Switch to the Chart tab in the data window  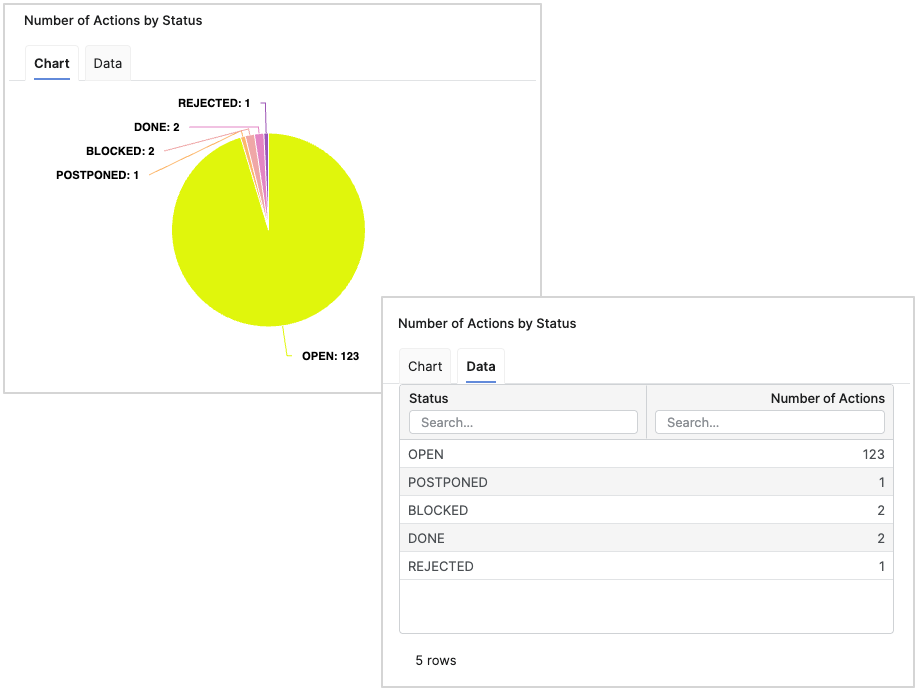[x=424, y=366]
